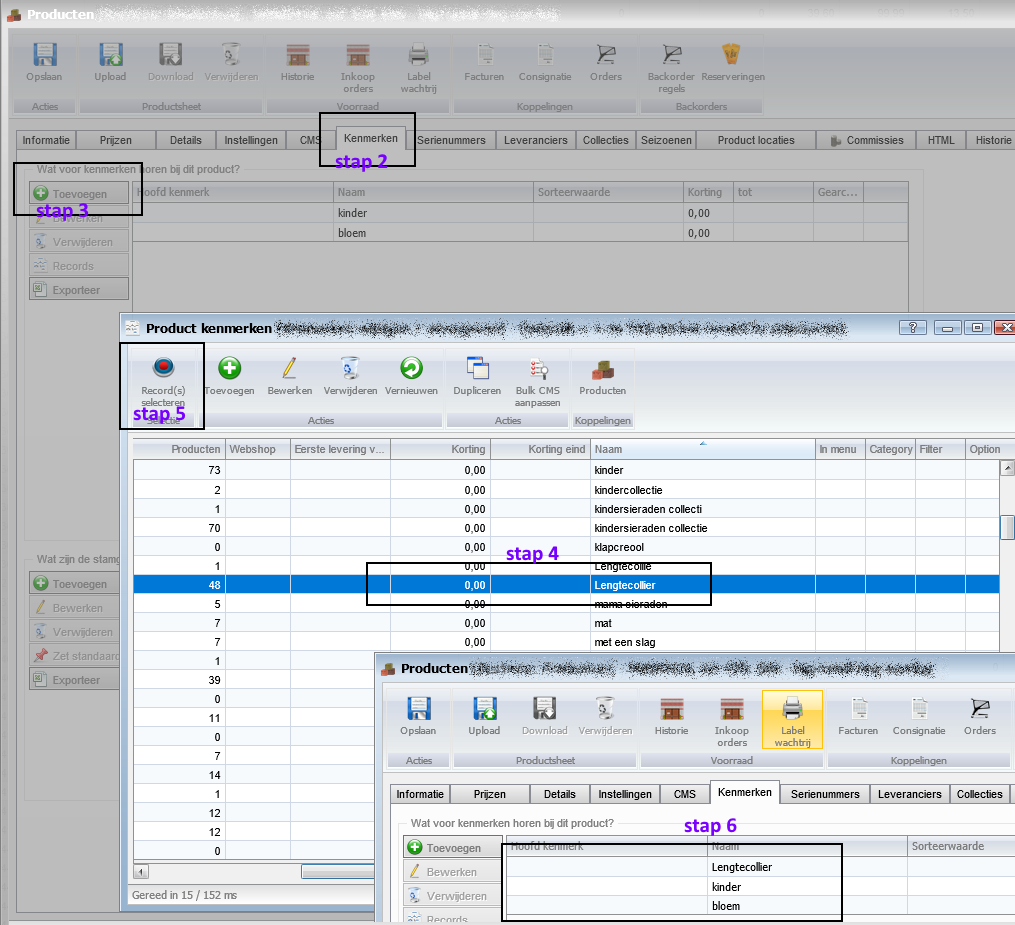Click the Producten icon under Koppelingen
This screenshot has height=925, width=1015.
(x=602, y=369)
